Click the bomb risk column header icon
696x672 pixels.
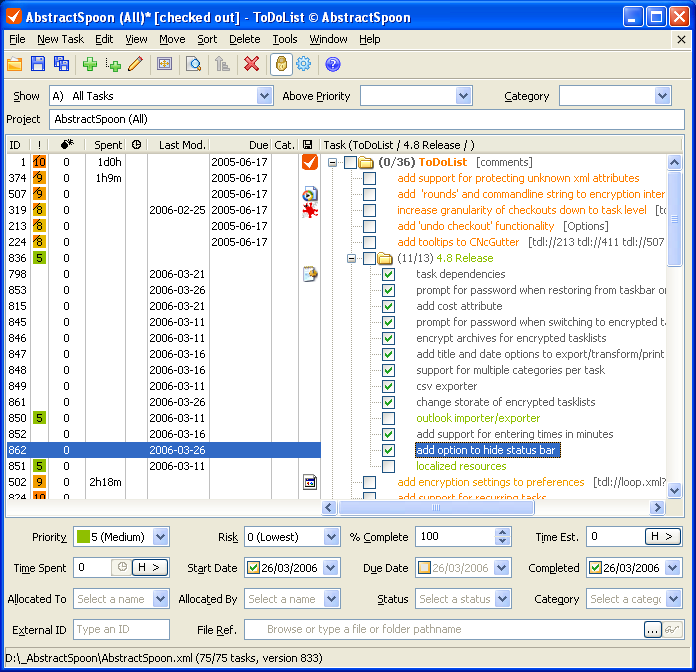(67, 145)
